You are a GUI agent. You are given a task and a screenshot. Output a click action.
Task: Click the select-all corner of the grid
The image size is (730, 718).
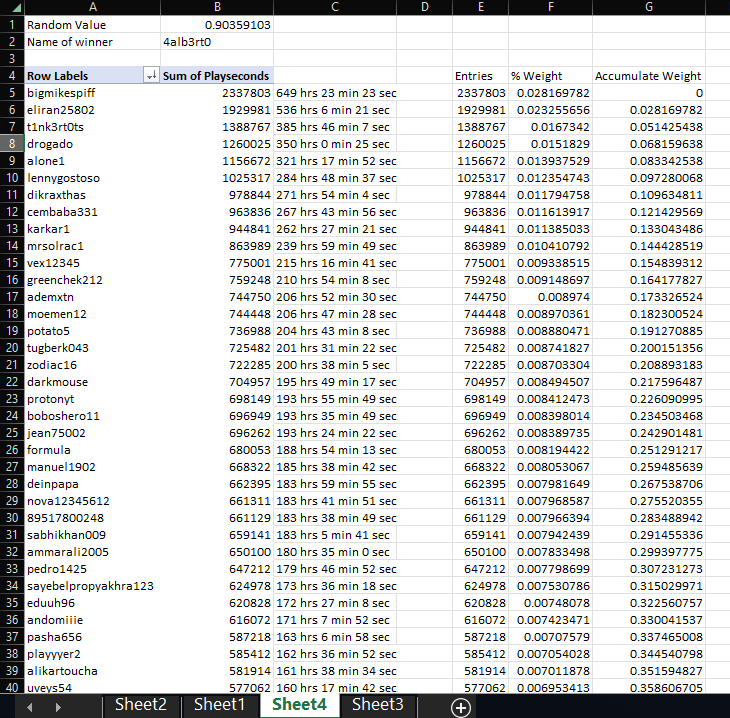[x=10, y=7]
